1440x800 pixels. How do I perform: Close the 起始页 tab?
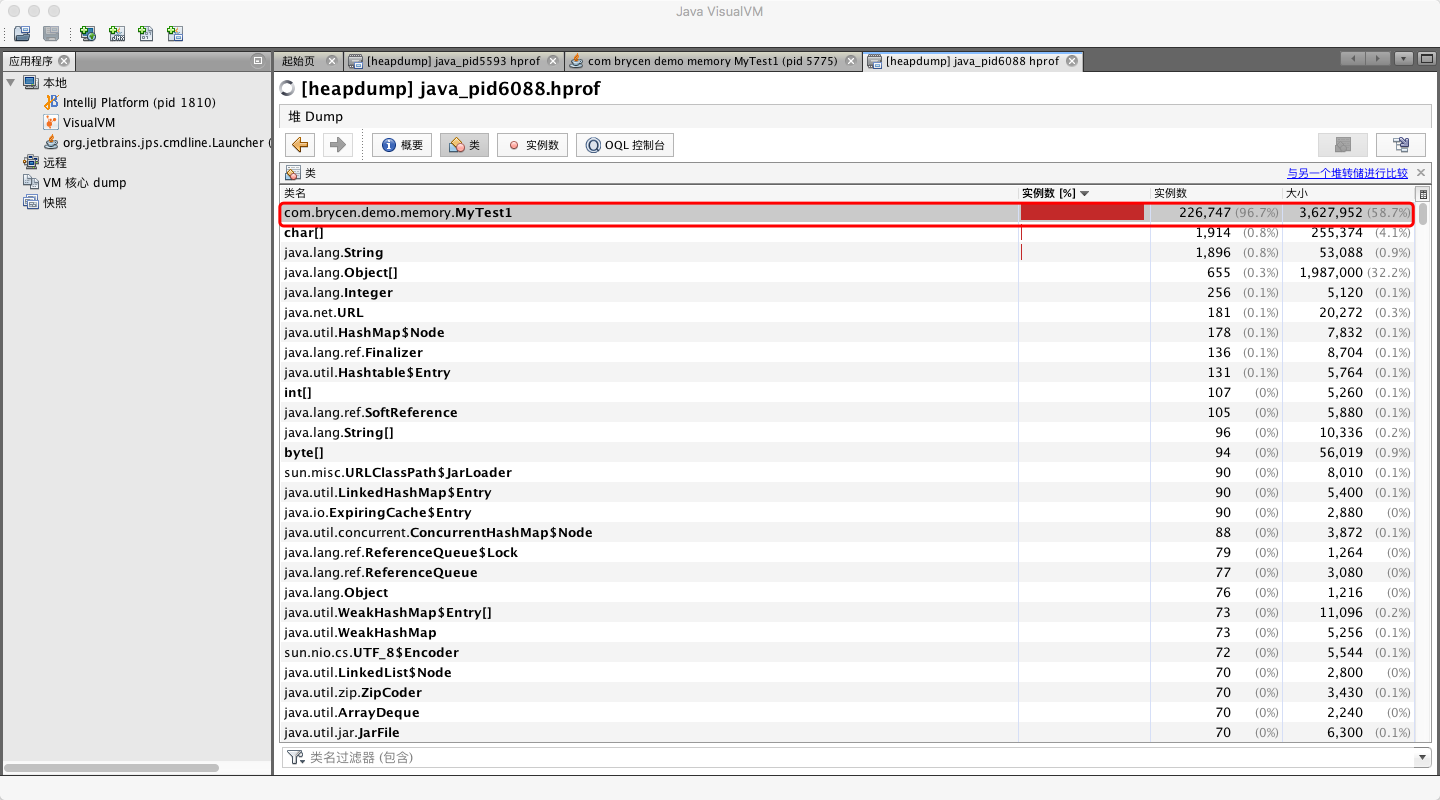click(x=333, y=61)
